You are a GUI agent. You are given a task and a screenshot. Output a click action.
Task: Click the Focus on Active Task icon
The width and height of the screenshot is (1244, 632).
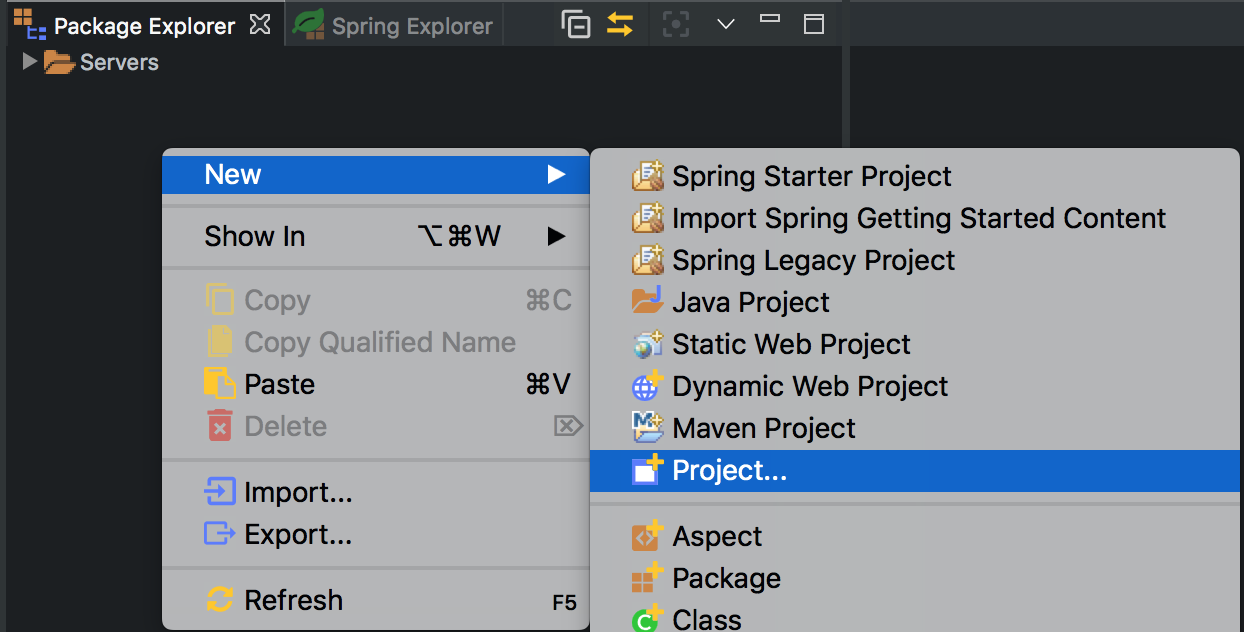[676, 25]
